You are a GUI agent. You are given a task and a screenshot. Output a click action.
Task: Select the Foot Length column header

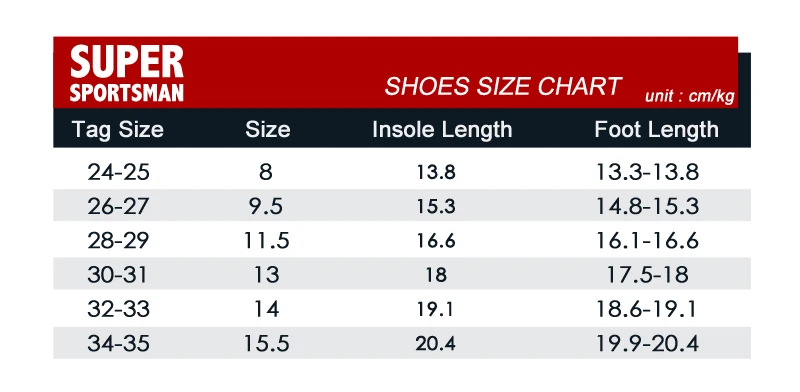pyautogui.click(x=656, y=129)
